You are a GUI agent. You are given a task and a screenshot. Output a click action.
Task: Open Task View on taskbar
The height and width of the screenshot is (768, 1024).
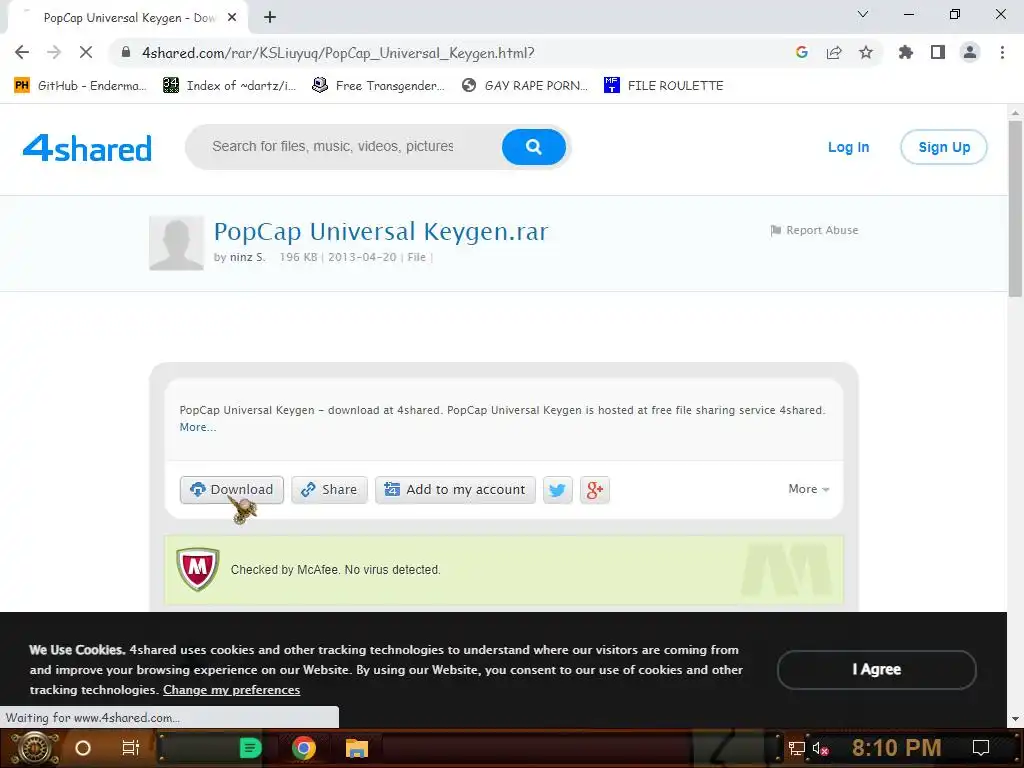coord(131,748)
